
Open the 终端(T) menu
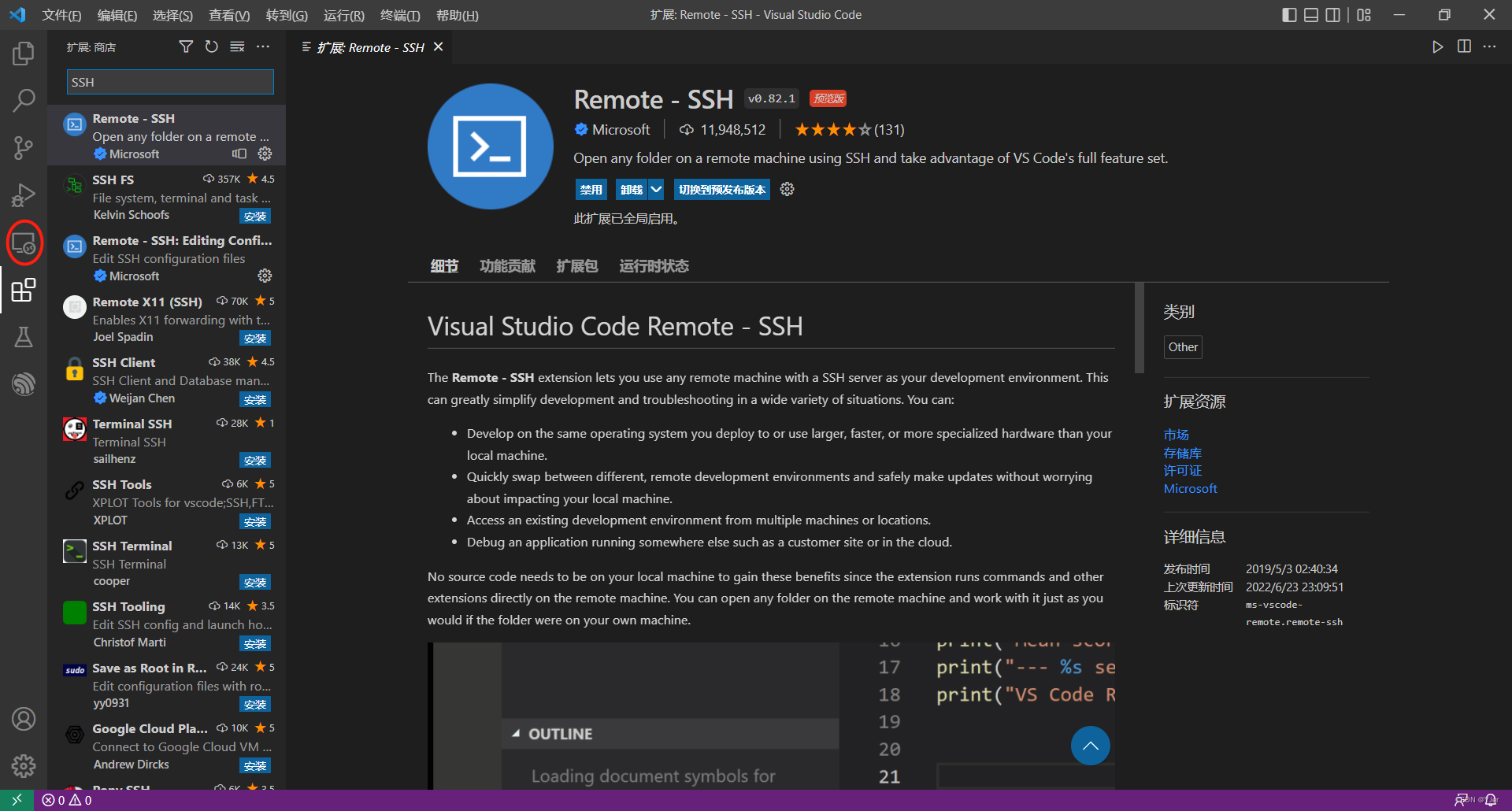[x=400, y=15]
